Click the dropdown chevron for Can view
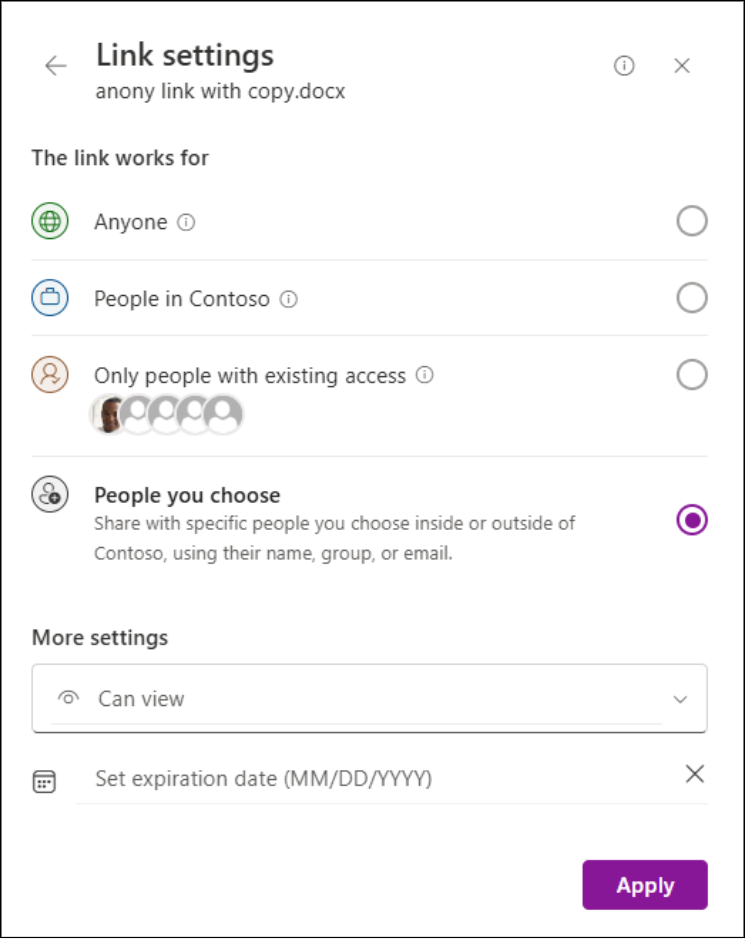The image size is (745, 939). tap(680, 699)
